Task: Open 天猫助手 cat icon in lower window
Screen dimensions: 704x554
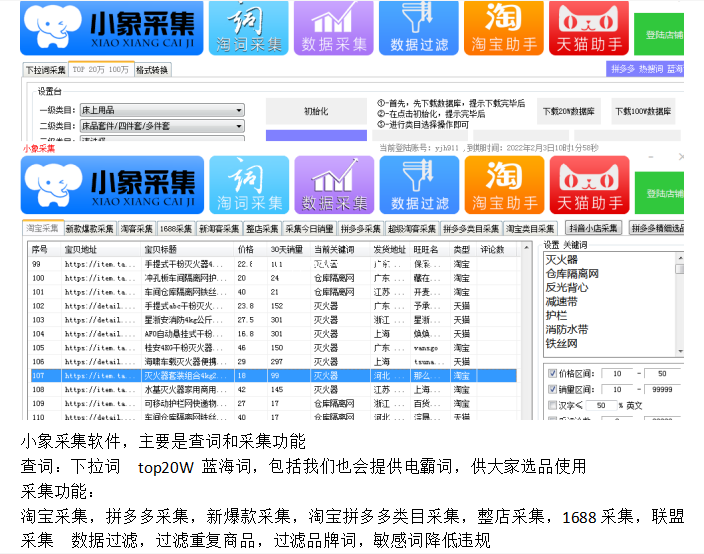Action: (x=589, y=185)
